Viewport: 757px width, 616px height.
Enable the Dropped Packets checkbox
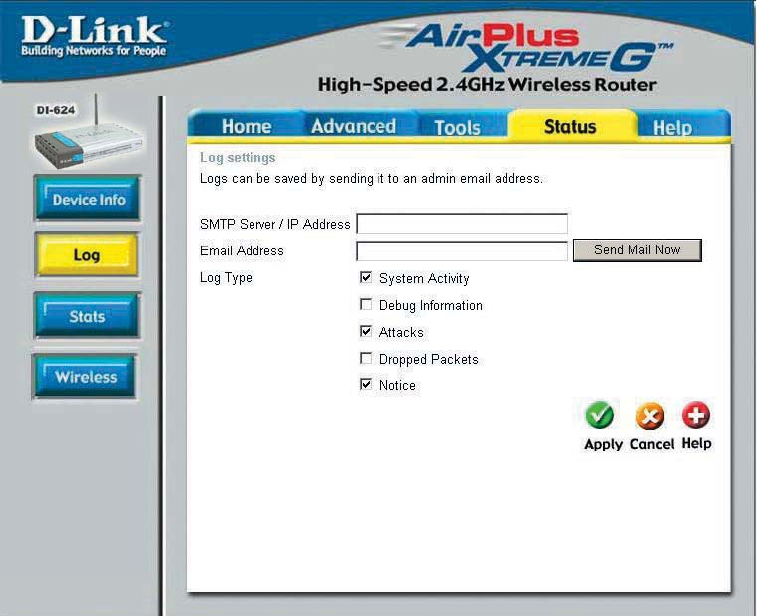[x=366, y=358]
